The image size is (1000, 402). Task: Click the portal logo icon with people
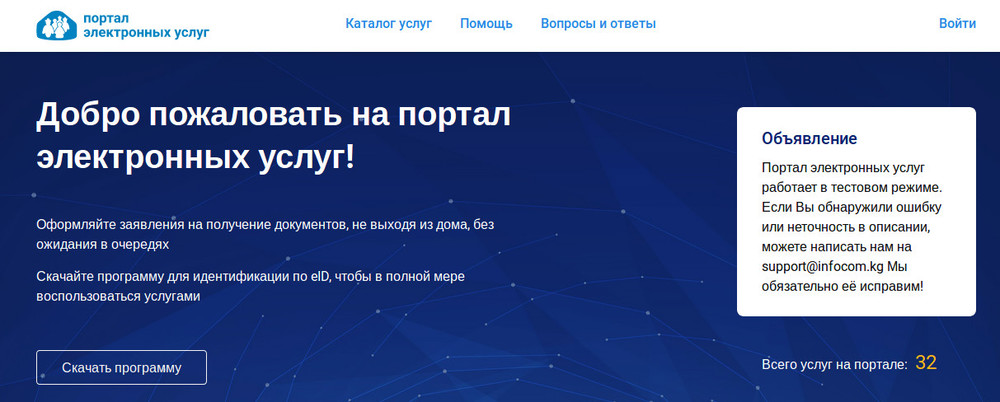click(57, 25)
